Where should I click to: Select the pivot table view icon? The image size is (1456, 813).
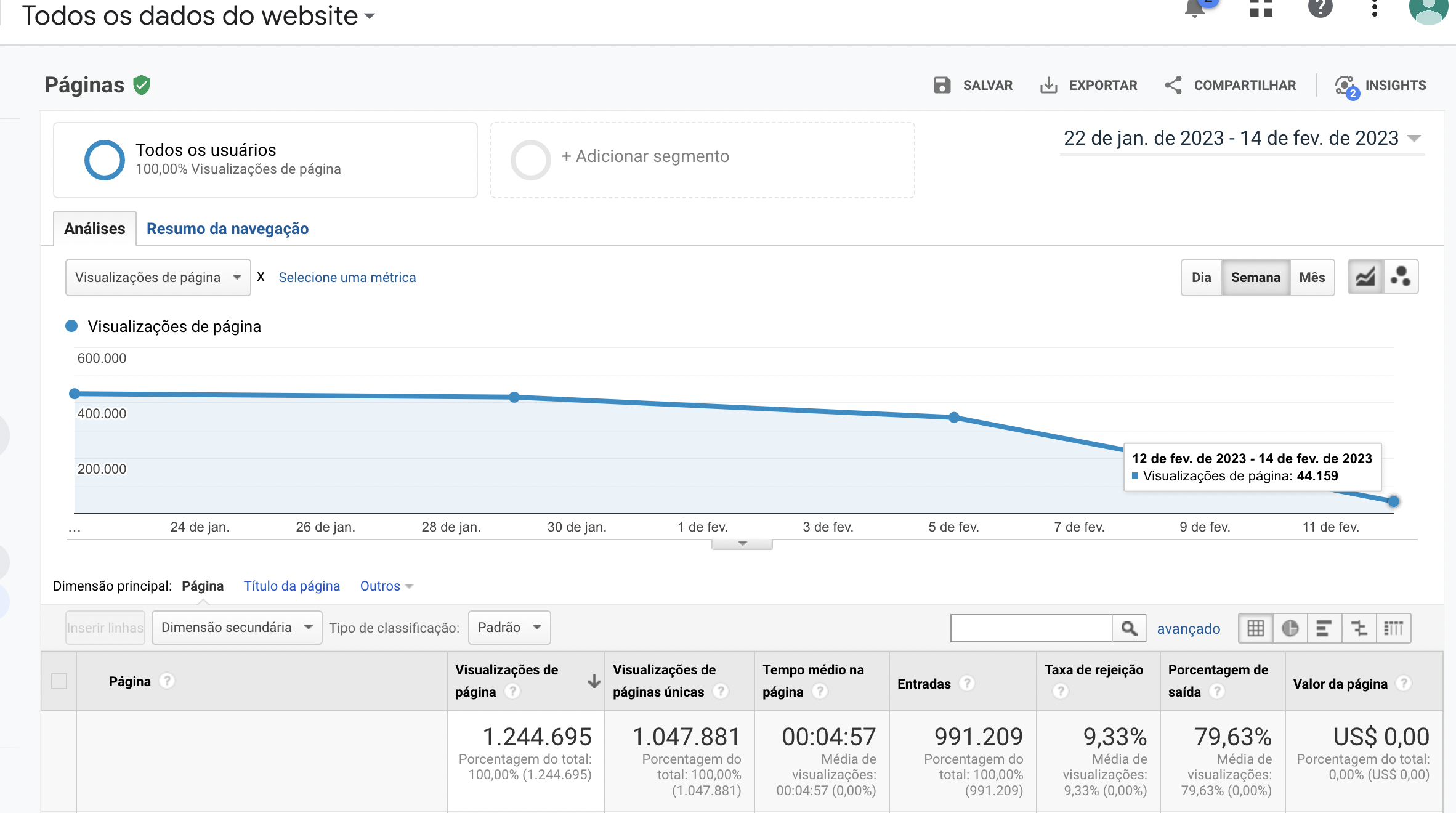[x=1393, y=628]
